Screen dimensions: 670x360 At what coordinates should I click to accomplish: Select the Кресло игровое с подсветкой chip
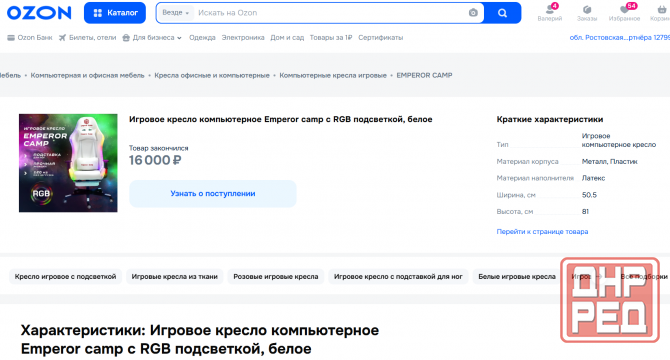pos(65,277)
